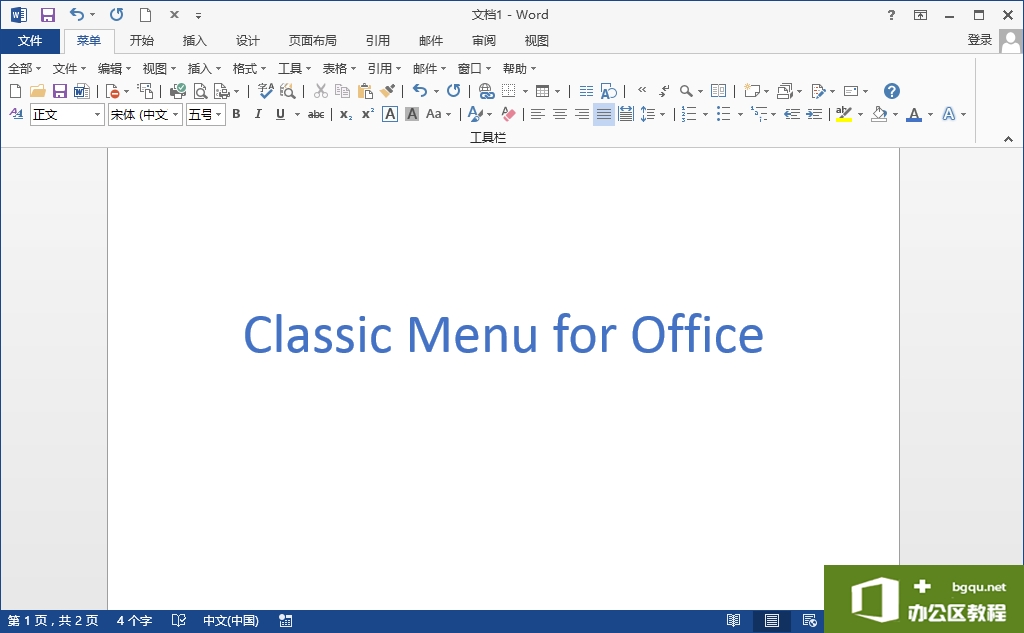Image resolution: width=1024 pixels, height=633 pixels.
Task: Click the Columns icon
Action: 586,91
